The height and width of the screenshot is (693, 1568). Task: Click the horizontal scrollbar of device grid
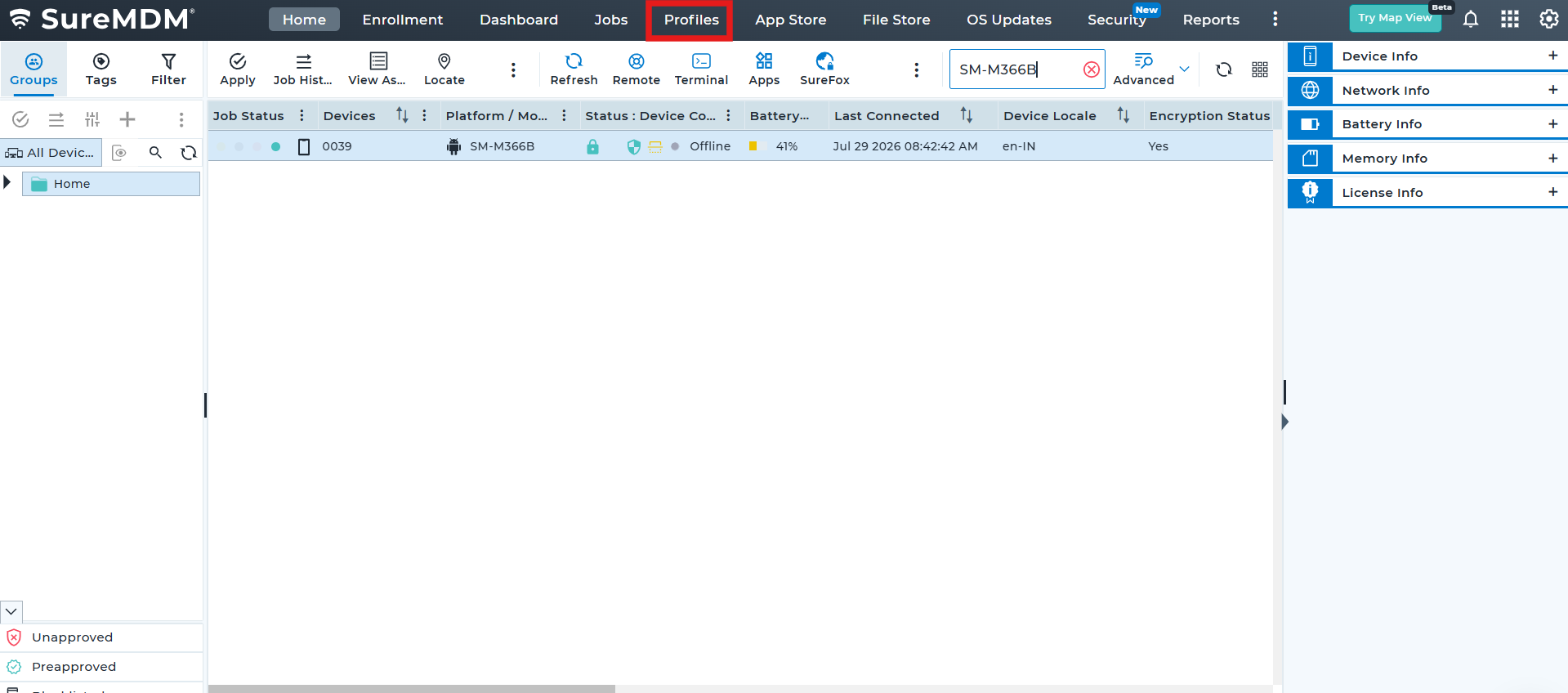412,689
